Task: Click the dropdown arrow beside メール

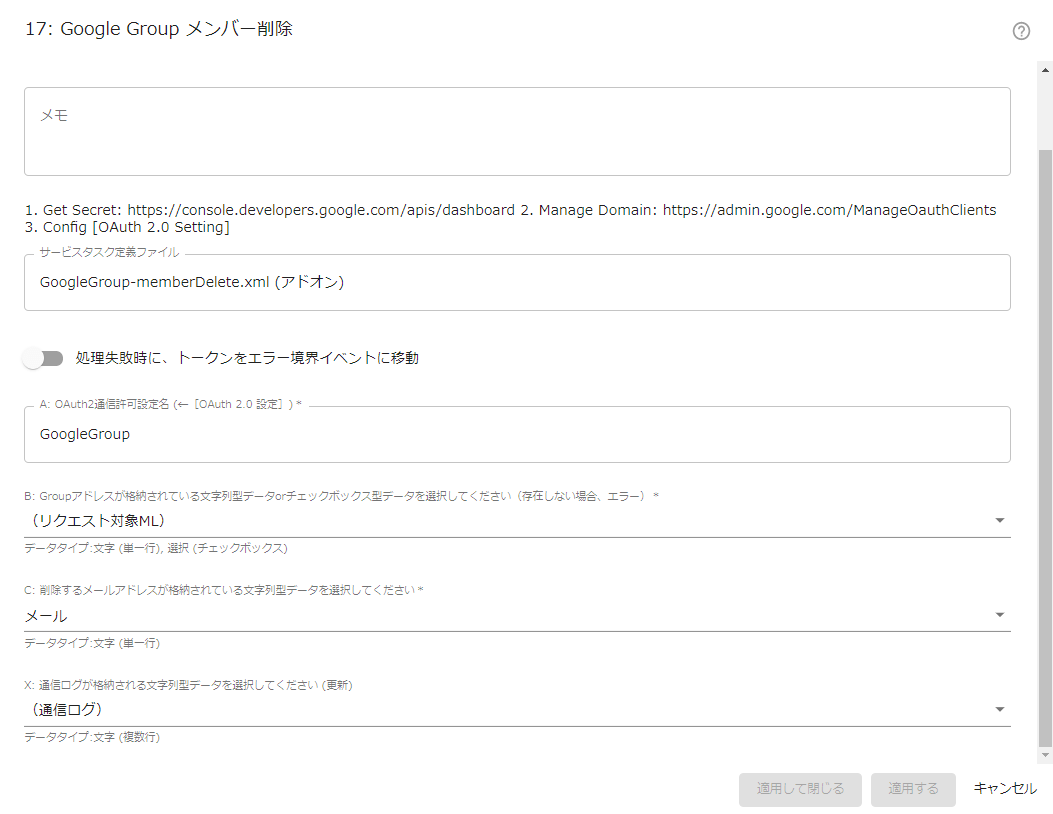Action: (999, 614)
